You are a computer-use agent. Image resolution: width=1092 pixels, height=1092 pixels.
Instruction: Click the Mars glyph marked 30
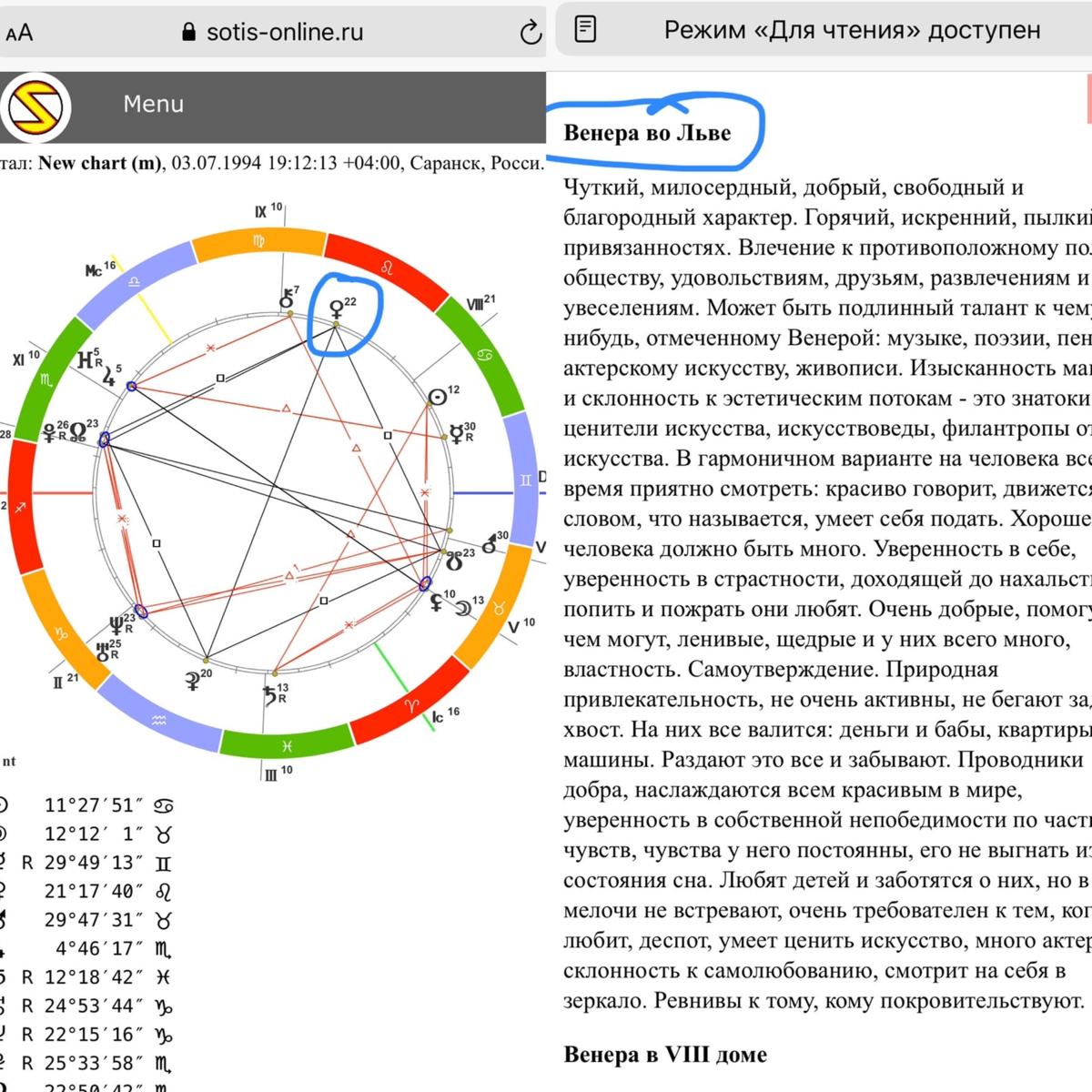490,545
